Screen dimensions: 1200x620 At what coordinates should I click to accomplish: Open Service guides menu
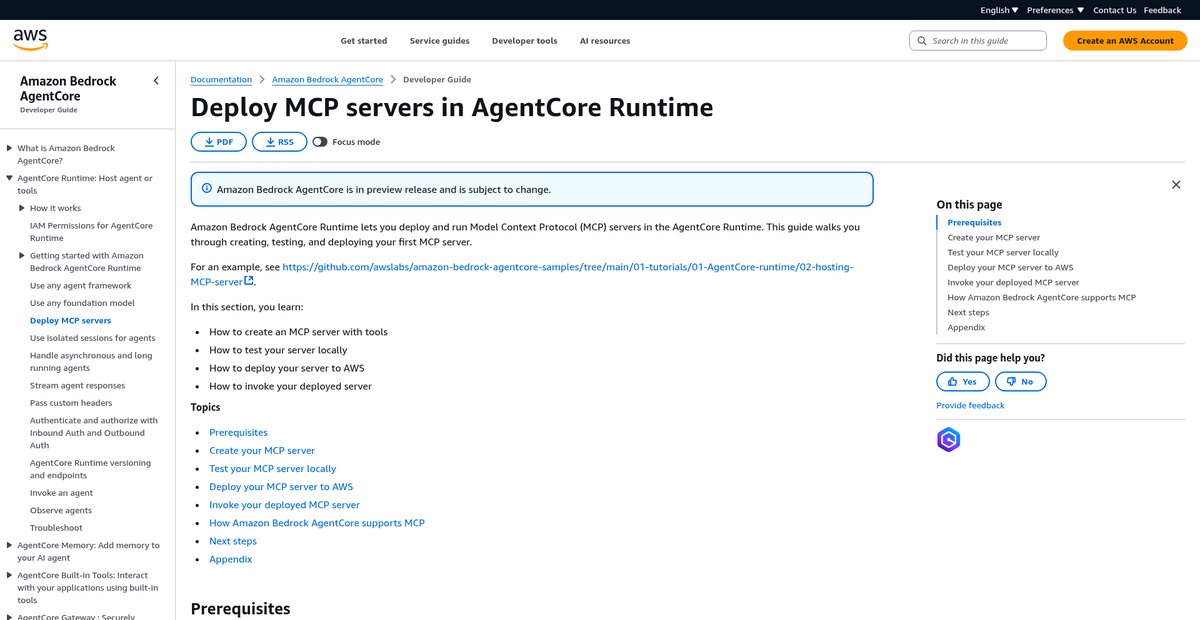click(439, 41)
